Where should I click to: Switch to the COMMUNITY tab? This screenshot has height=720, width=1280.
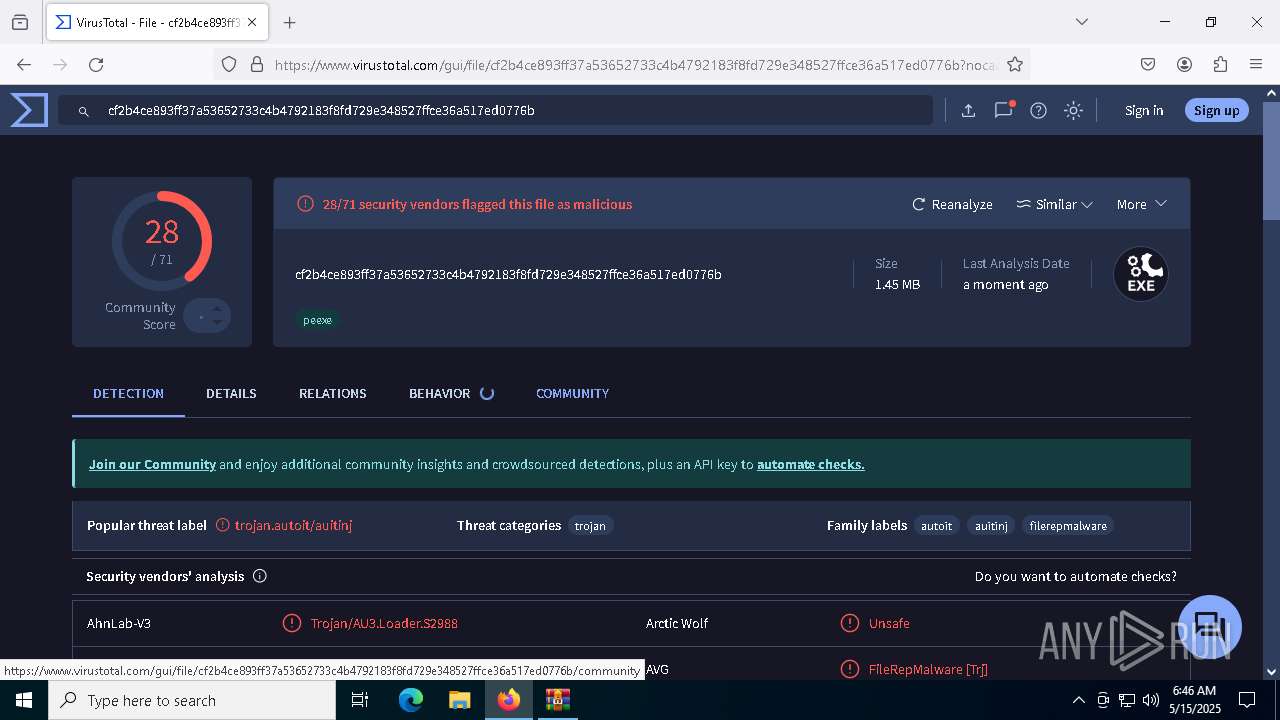[x=572, y=393]
